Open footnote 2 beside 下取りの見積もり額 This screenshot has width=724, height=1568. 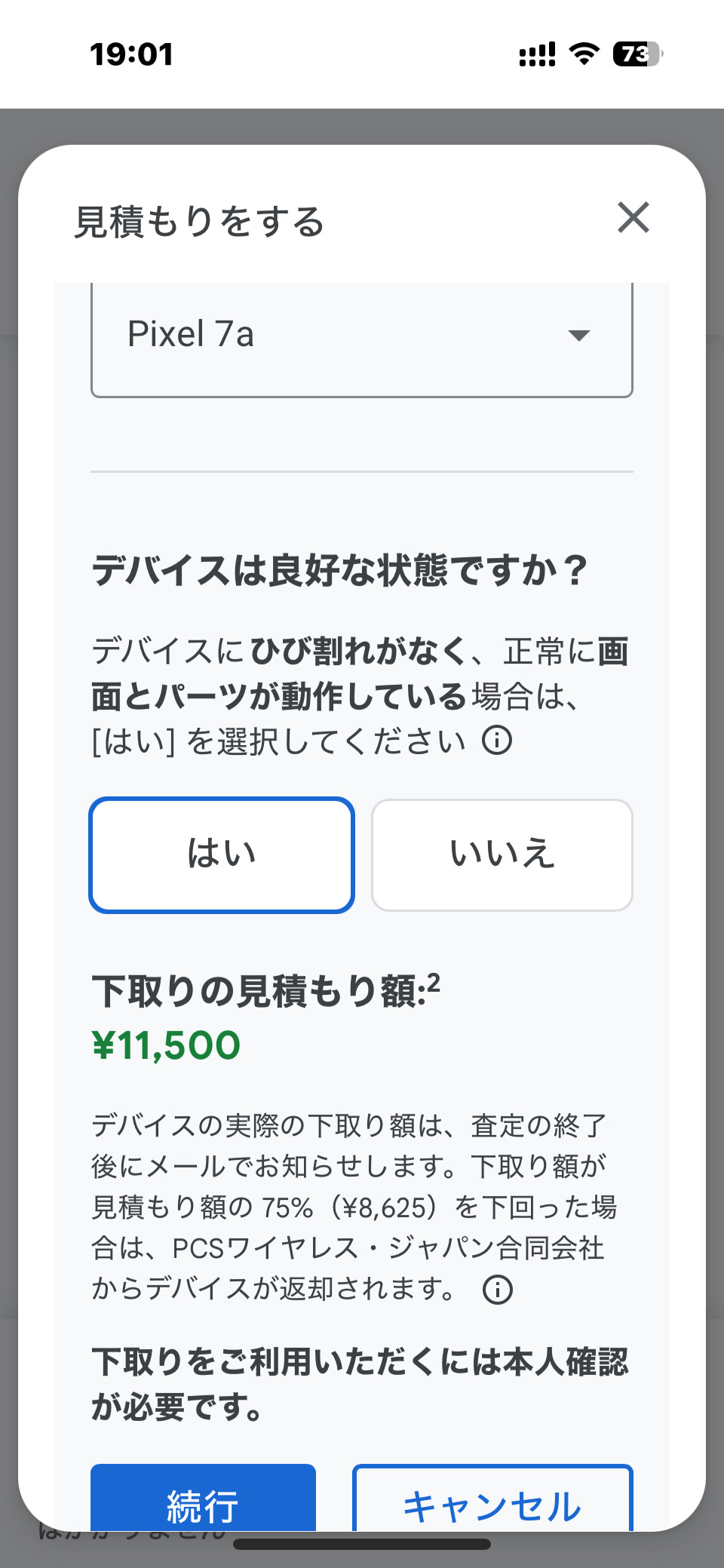pyautogui.click(x=434, y=983)
